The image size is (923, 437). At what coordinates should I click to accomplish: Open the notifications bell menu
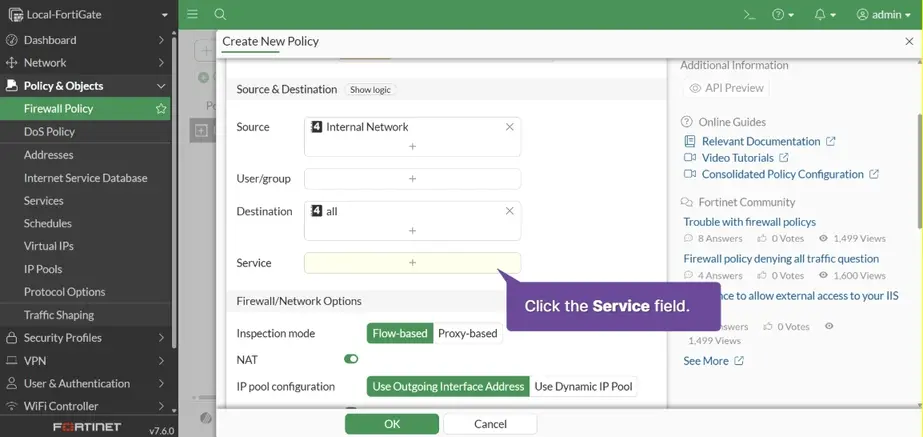pos(825,15)
